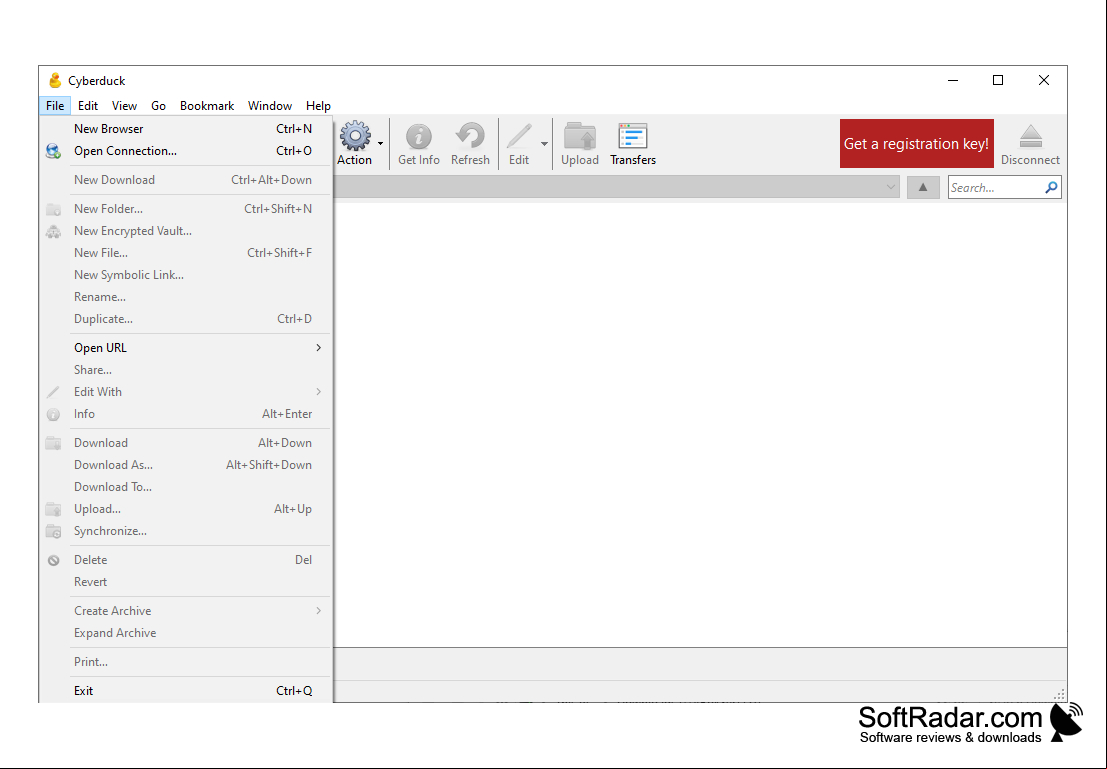
Task: Click the Delete prohibition icon
Action: [54, 561]
